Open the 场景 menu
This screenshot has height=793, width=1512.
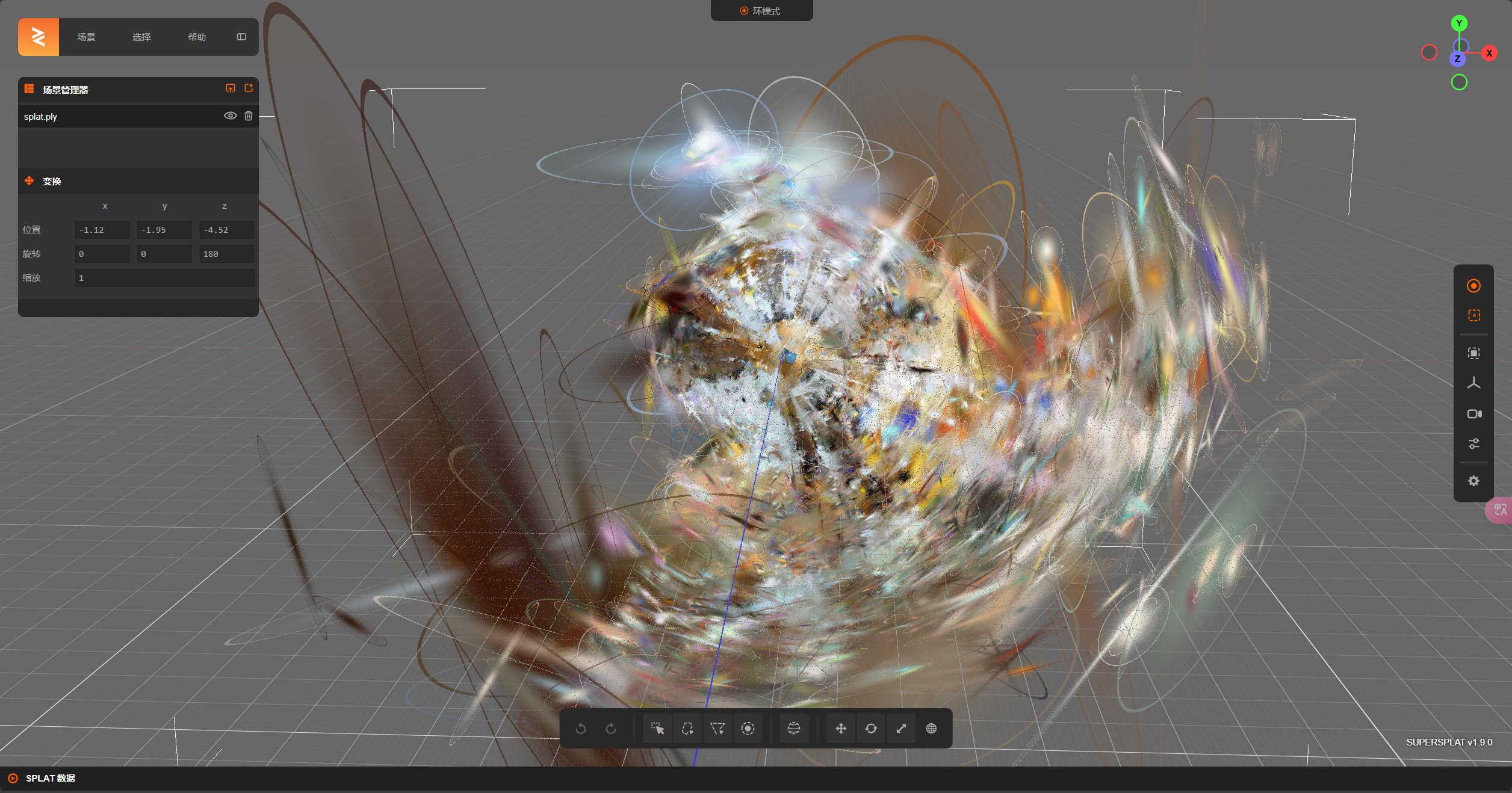[x=86, y=37]
